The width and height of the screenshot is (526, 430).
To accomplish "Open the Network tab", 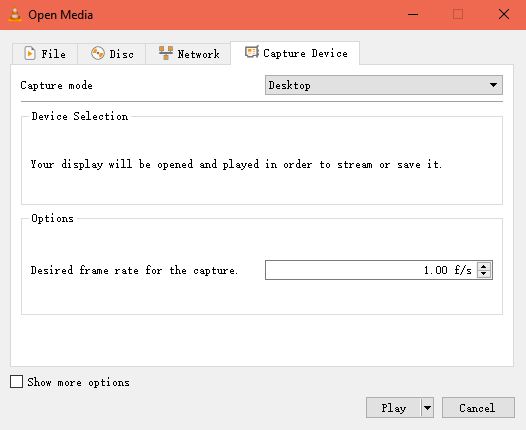I will point(188,54).
